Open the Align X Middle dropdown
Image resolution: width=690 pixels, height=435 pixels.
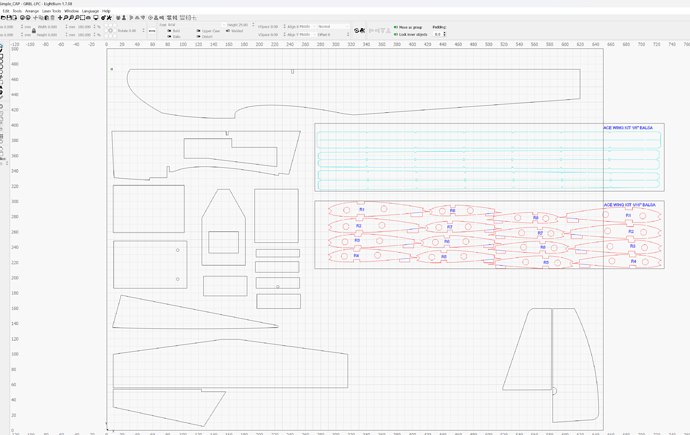[301, 27]
